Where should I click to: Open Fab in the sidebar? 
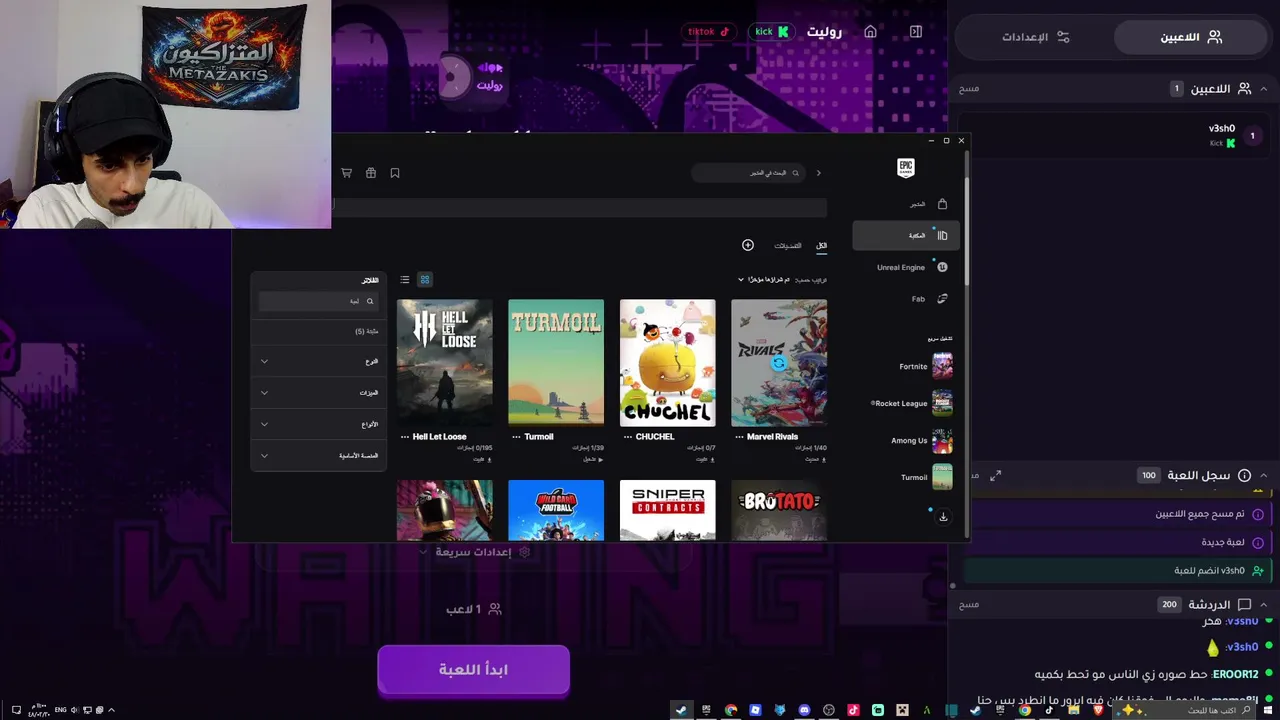pyautogui.click(x=929, y=299)
